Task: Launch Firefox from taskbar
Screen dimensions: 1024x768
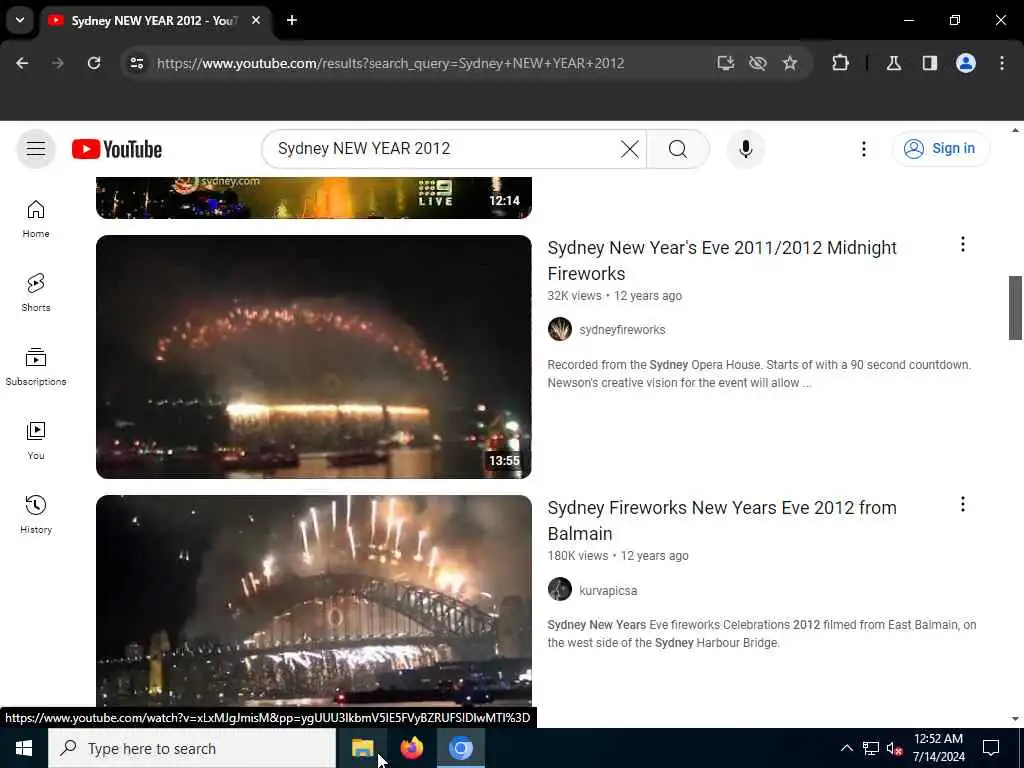Action: tap(411, 748)
